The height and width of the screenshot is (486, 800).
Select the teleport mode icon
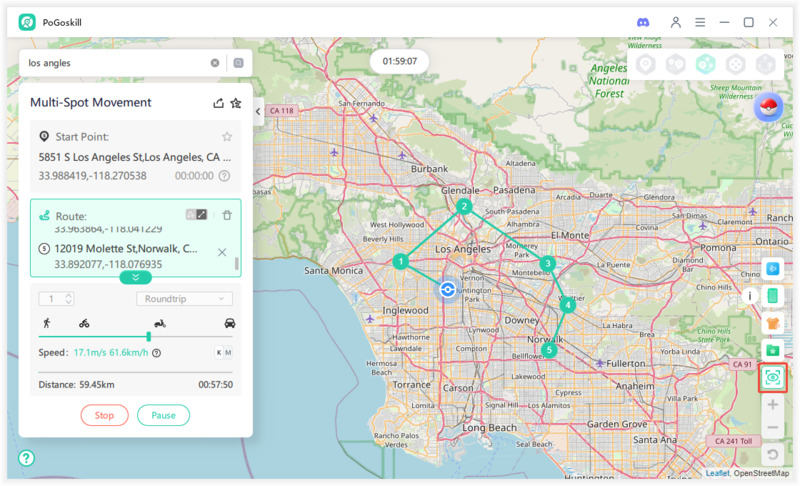[x=645, y=64]
